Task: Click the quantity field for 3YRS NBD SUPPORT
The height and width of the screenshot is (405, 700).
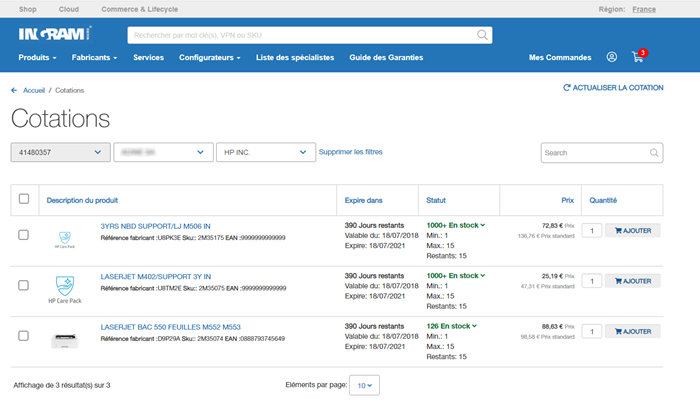Action: [x=592, y=230]
